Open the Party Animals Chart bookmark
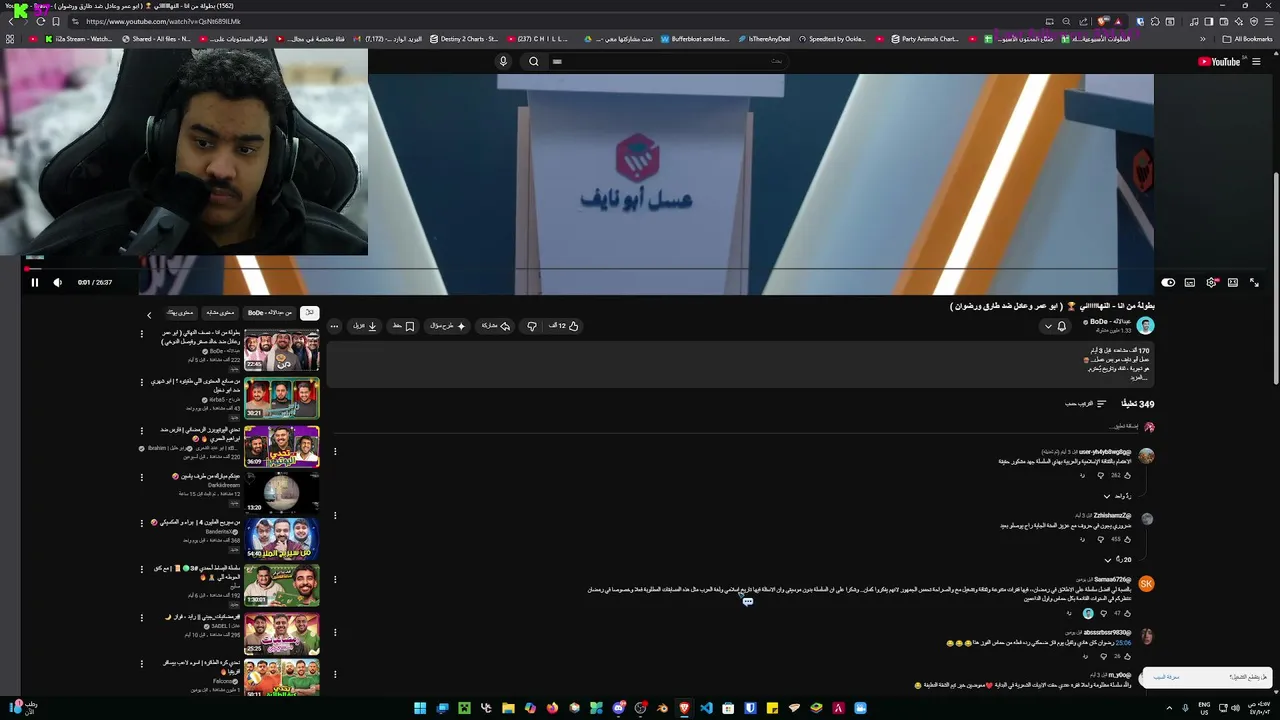This screenshot has height=720, width=1280. click(x=925, y=39)
